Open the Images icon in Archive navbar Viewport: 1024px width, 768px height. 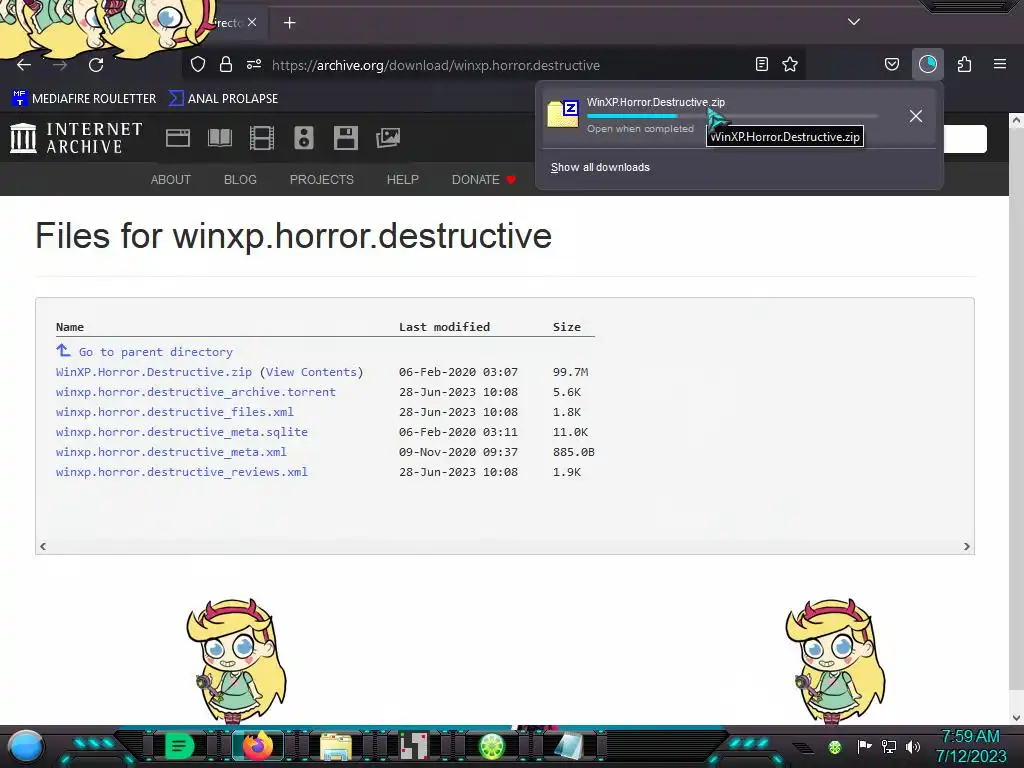(388, 138)
